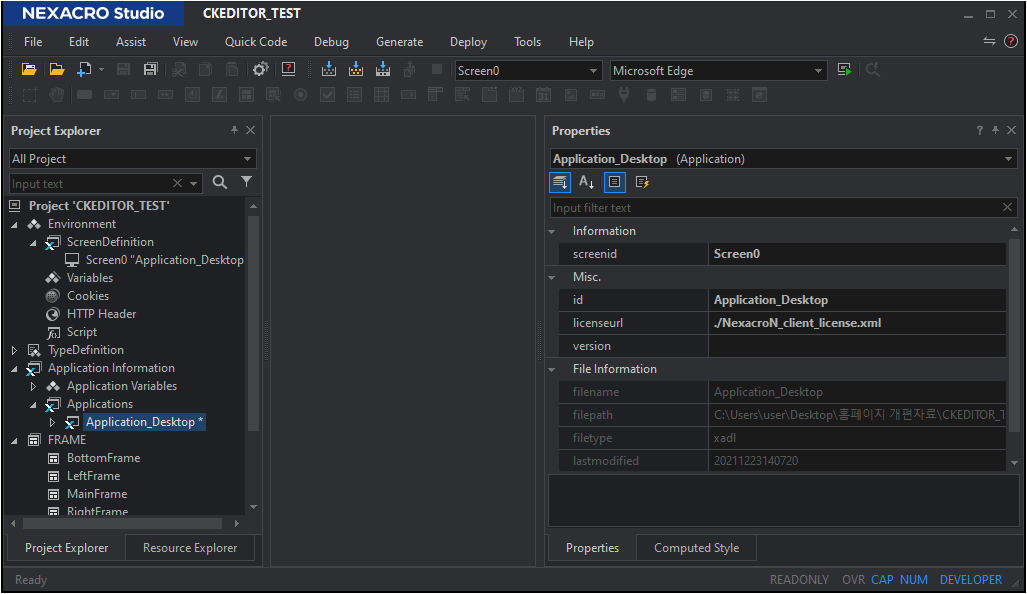The height and width of the screenshot is (594, 1027).
Task: Switch Properties panel to event list view
Action: tap(642, 182)
